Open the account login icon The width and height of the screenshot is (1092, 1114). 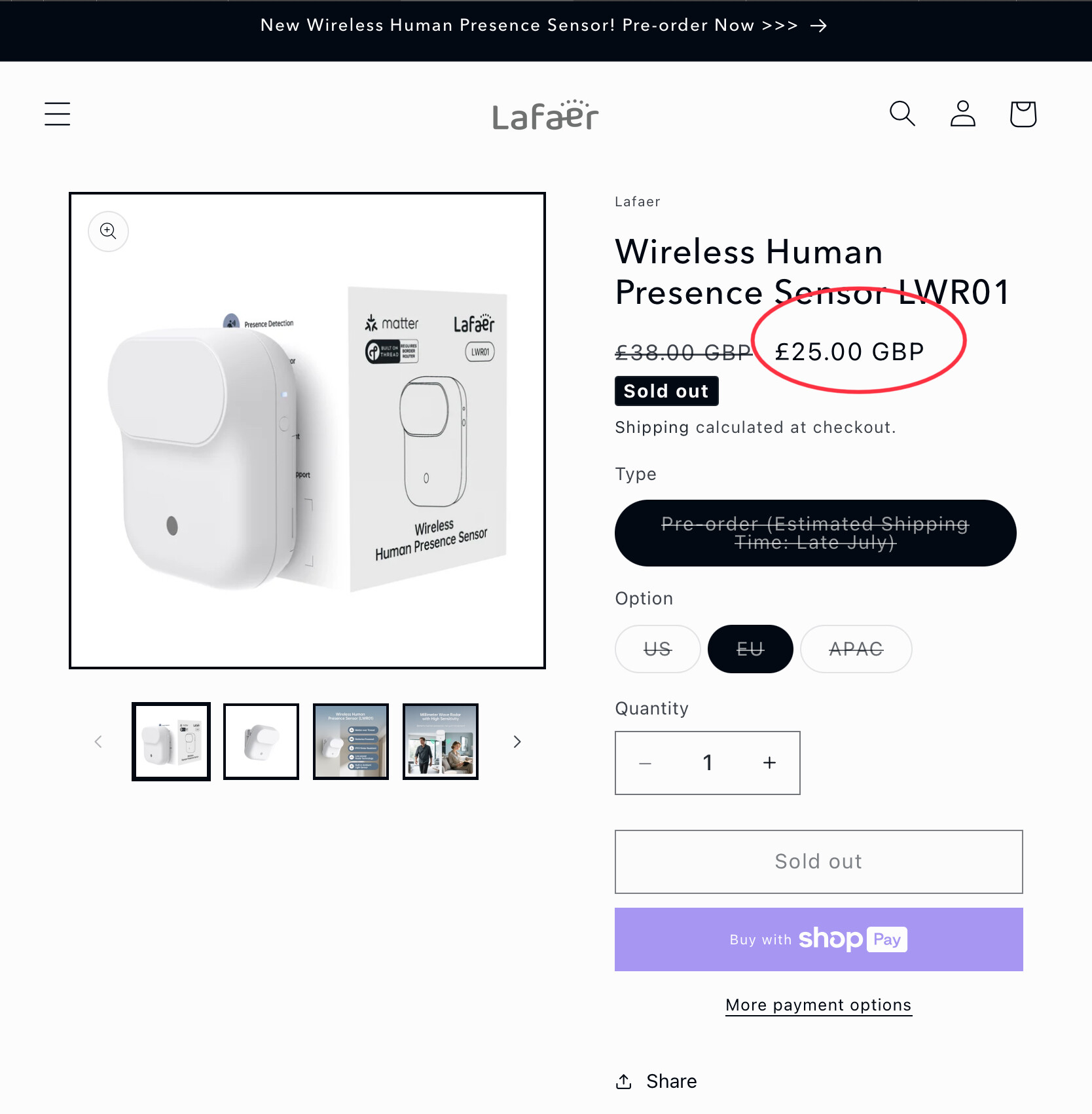(962, 114)
